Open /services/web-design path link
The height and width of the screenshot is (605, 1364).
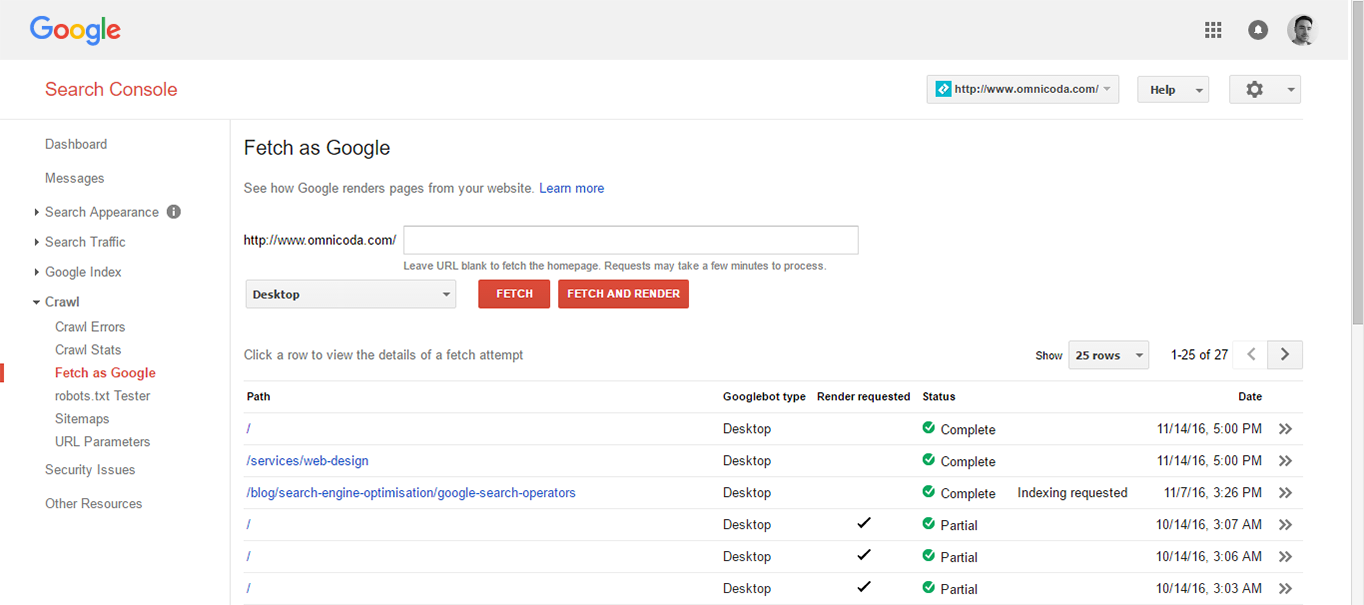pyautogui.click(x=307, y=461)
